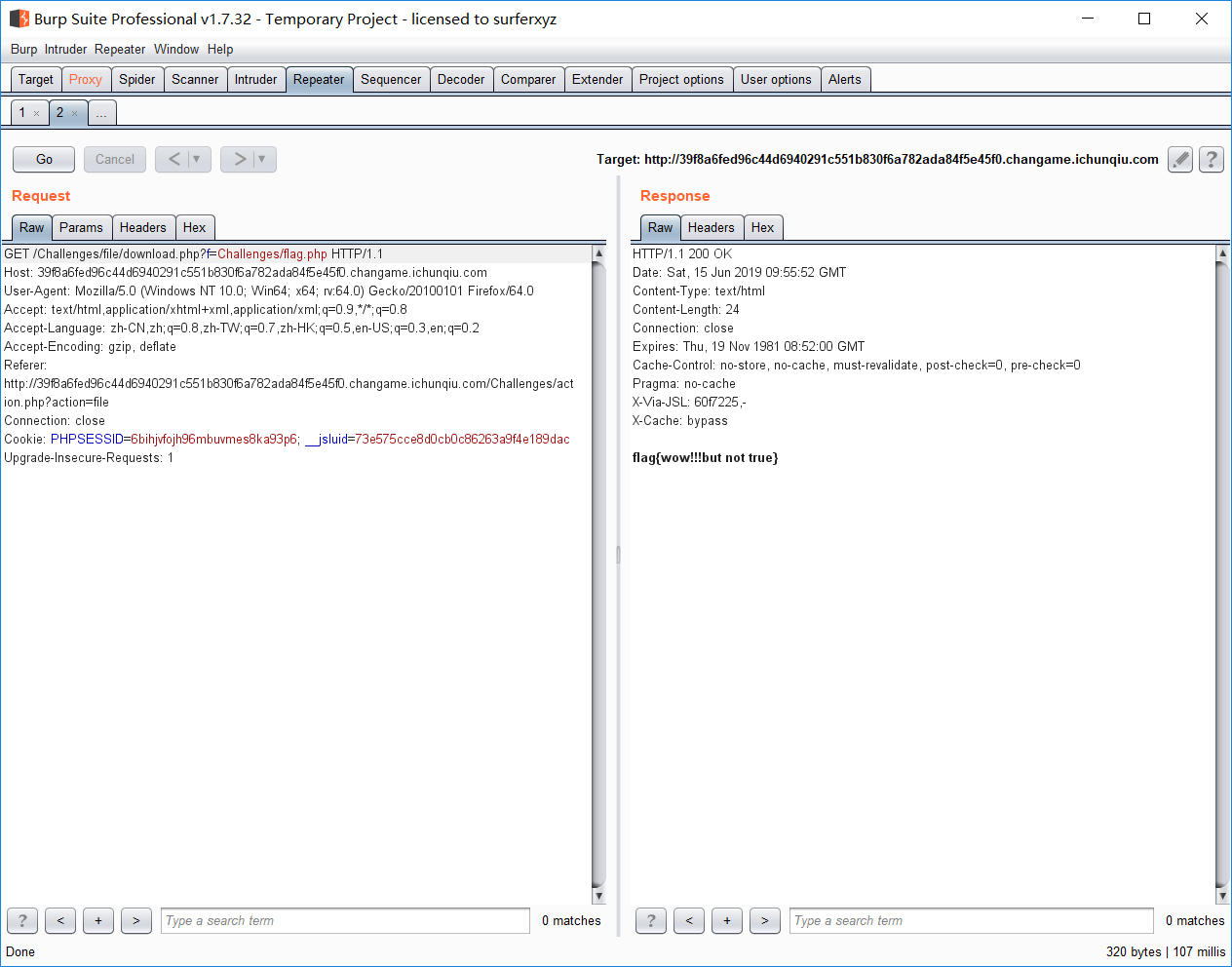This screenshot has height=967, width=1232.
Task: Go forward in request history
Action: (x=240, y=159)
